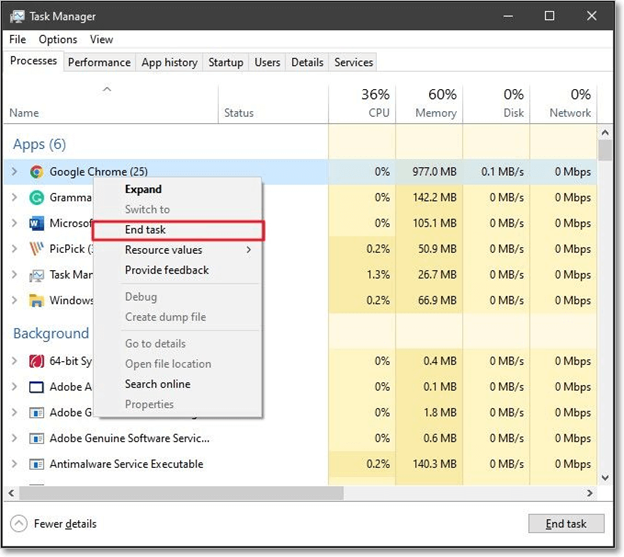Choose Expand in the context menu
The height and width of the screenshot is (557, 624).
(178, 189)
